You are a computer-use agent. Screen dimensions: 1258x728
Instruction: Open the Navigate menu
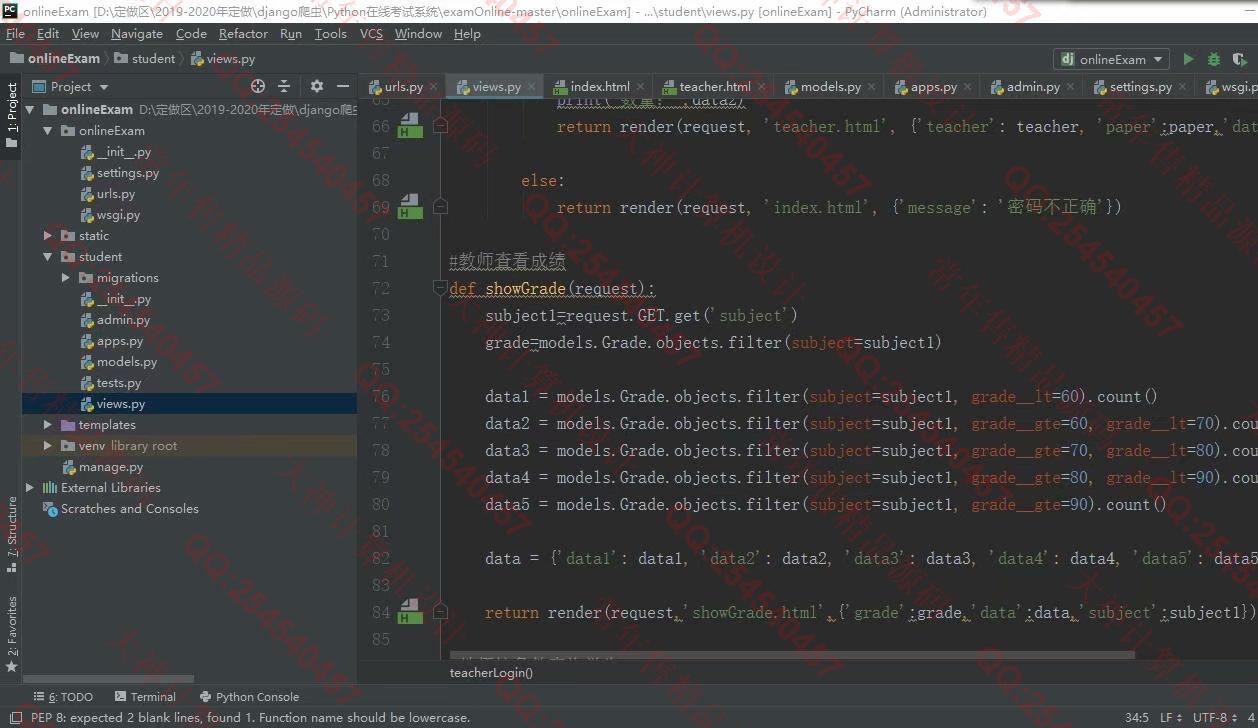point(137,33)
